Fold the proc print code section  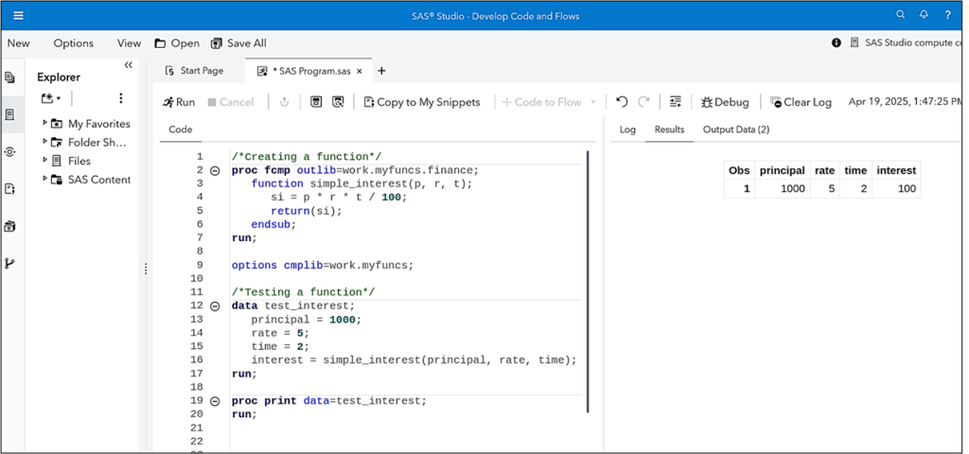pos(215,401)
